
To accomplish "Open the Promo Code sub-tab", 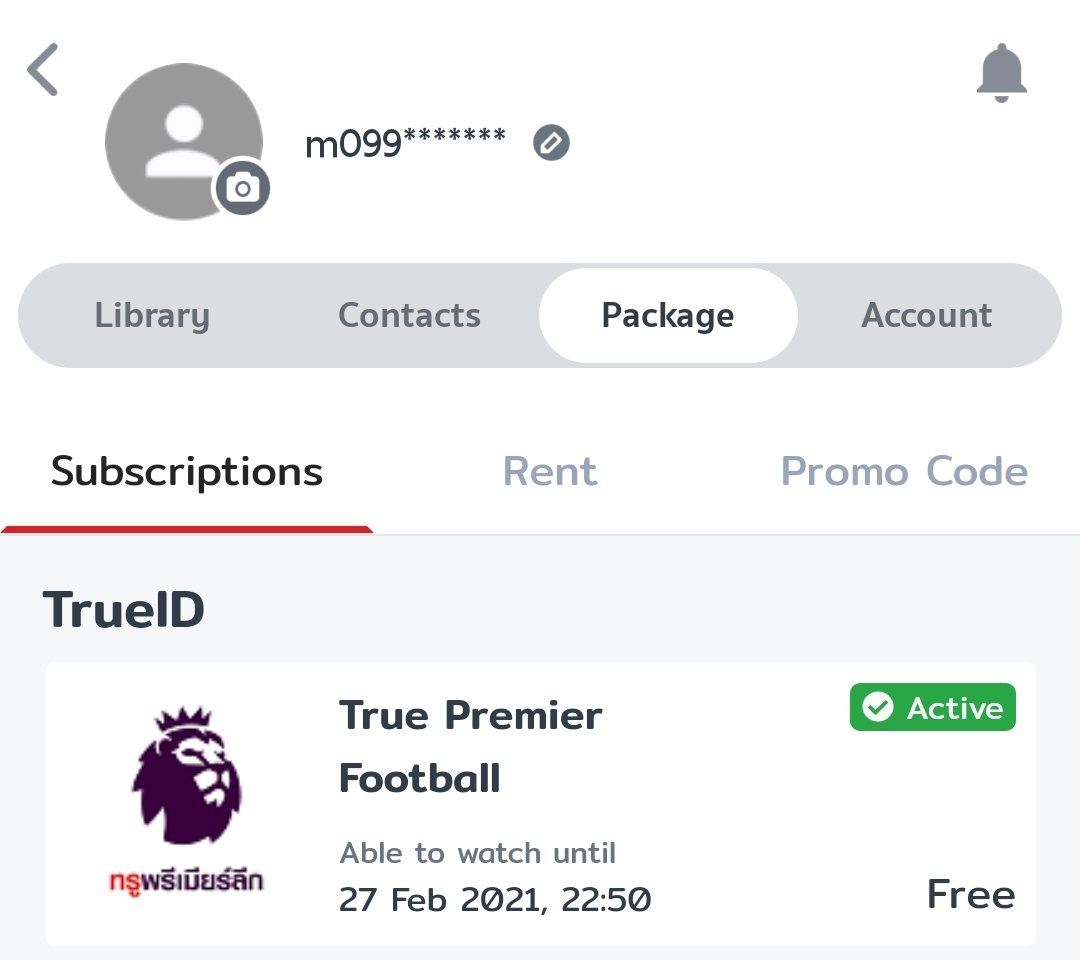I will coord(904,472).
